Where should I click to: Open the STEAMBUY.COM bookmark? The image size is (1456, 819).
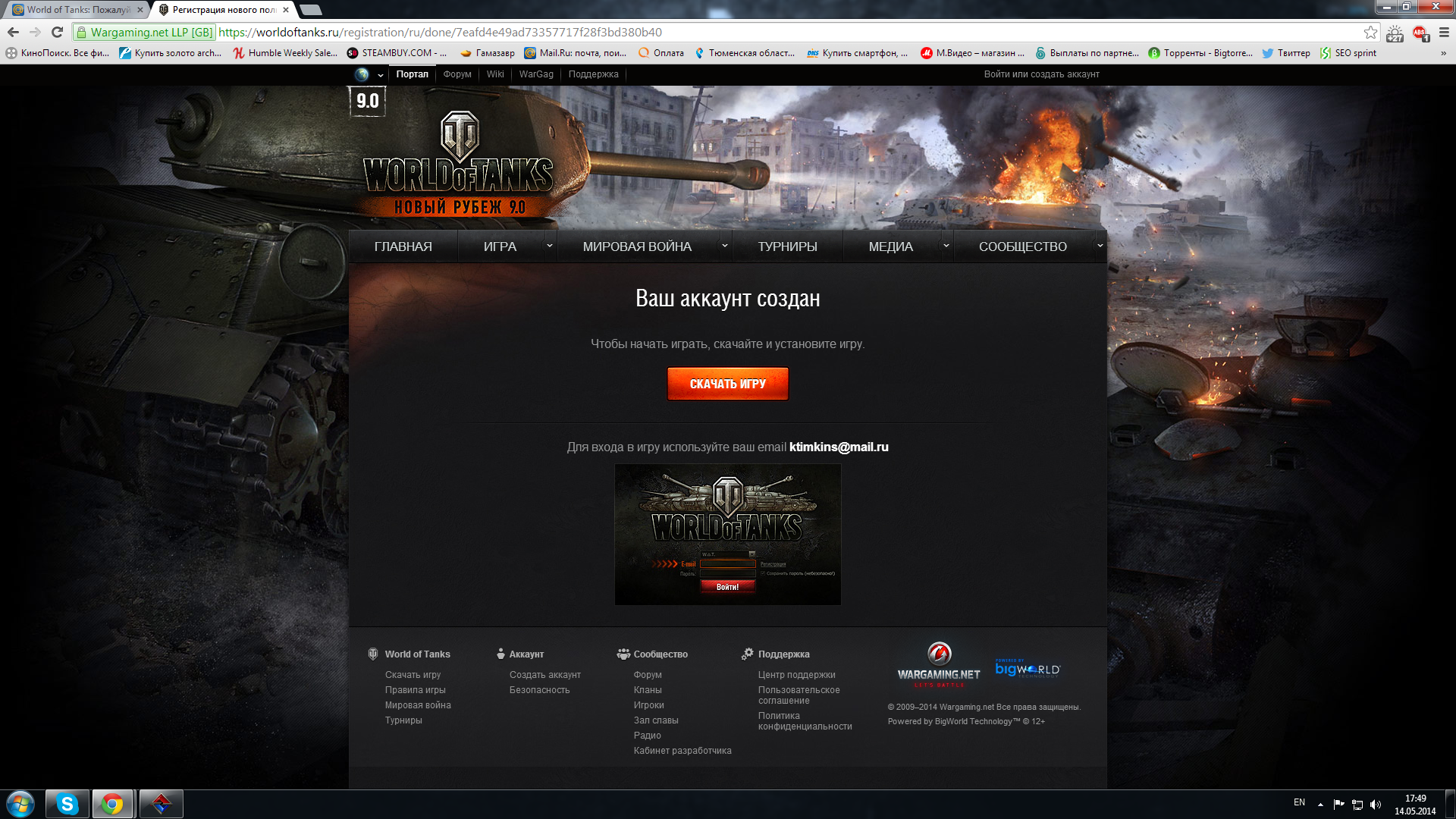[397, 53]
